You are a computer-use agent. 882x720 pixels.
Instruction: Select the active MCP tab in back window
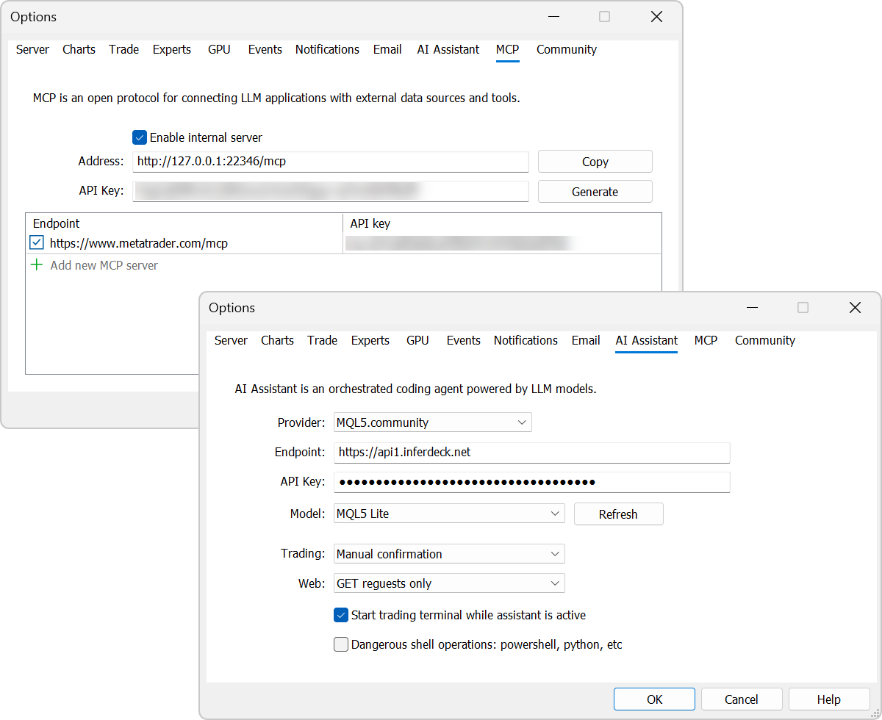(507, 50)
